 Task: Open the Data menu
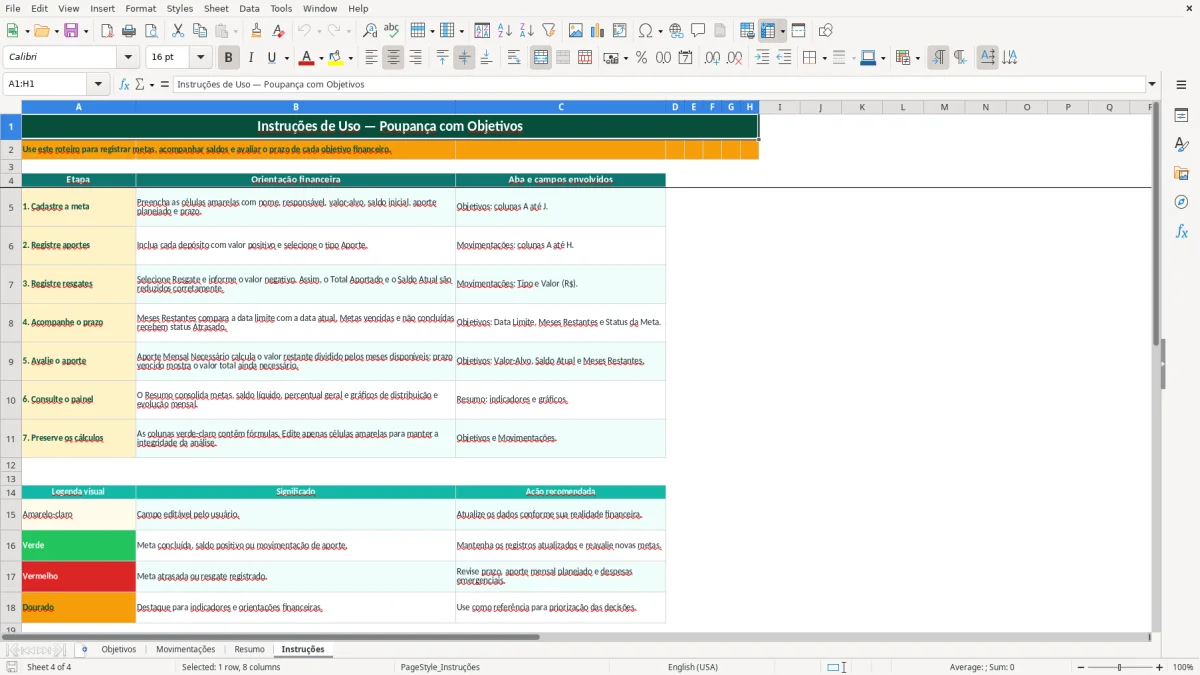pos(249,8)
